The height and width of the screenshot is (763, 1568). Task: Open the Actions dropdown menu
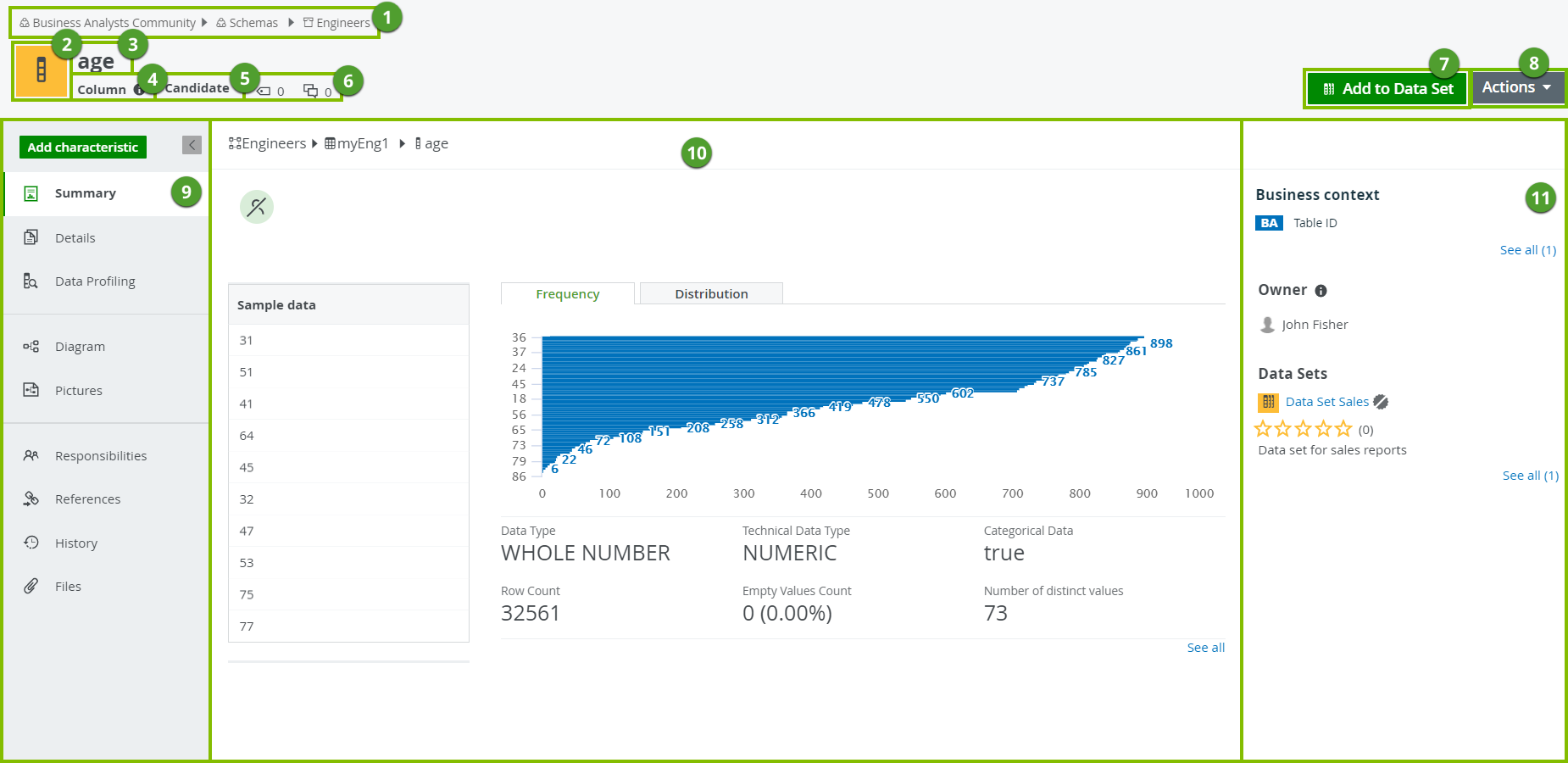[x=1516, y=87]
